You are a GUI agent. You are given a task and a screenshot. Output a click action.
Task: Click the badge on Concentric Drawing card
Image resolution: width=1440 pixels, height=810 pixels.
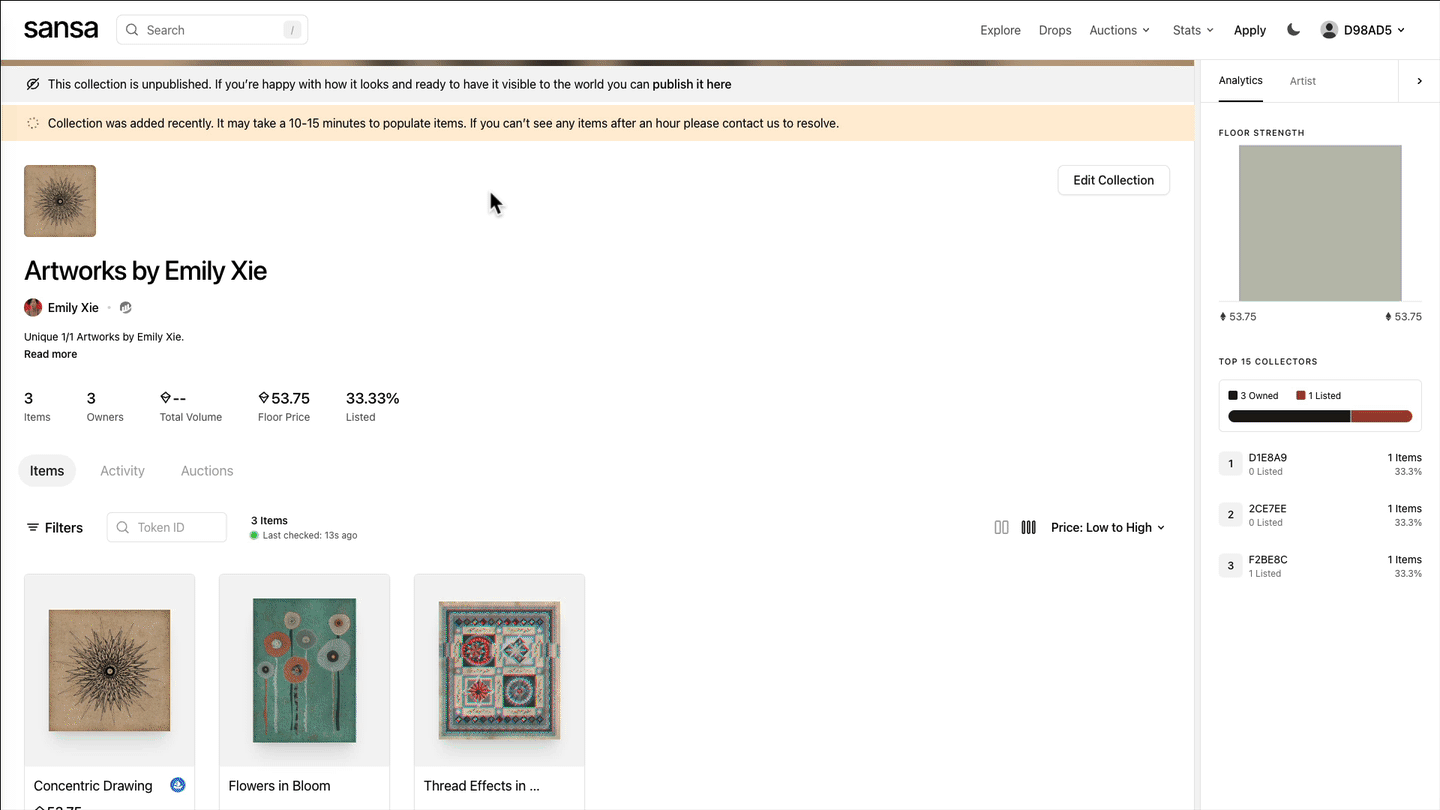tap(178, 785)
